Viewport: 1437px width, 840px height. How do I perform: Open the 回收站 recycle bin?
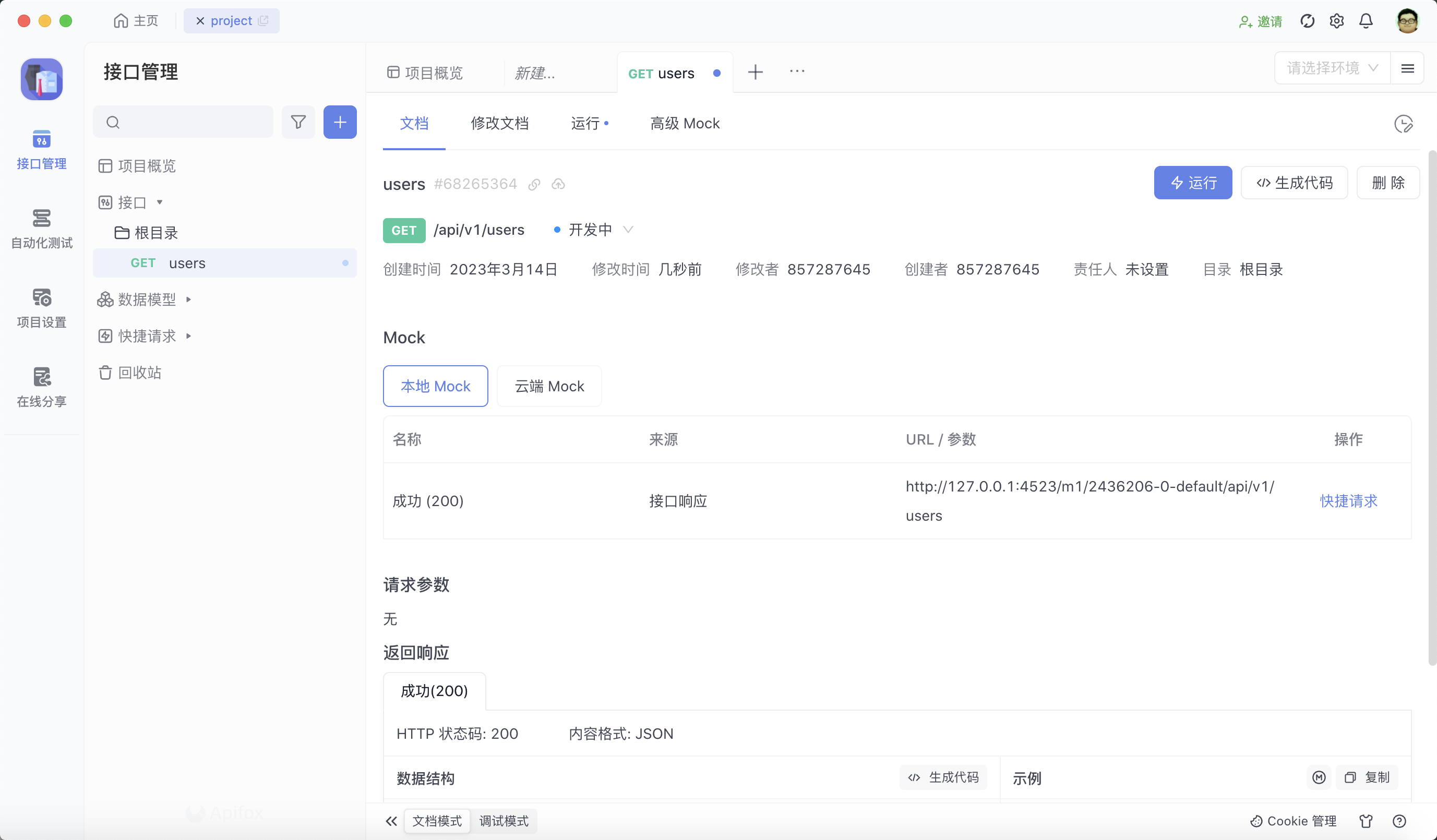(x=140, y=373)
